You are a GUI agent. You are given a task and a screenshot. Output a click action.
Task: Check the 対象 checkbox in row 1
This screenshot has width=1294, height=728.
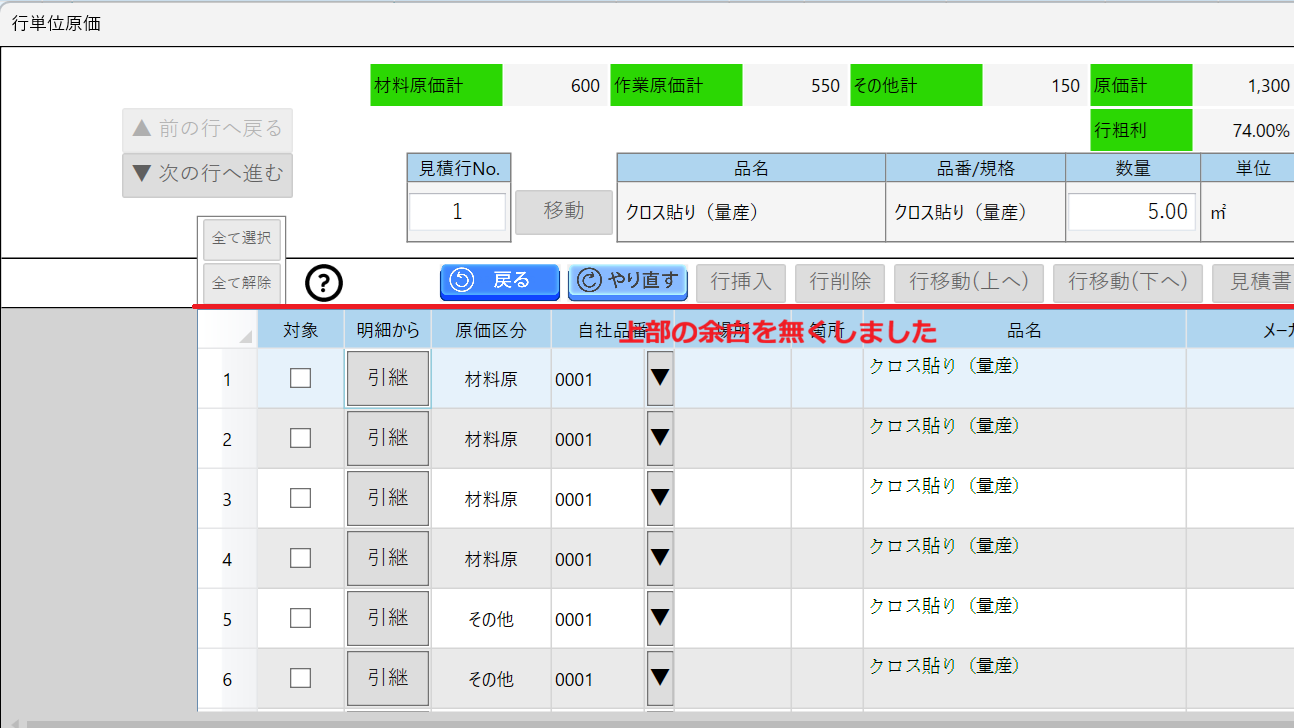click(300, 378)
